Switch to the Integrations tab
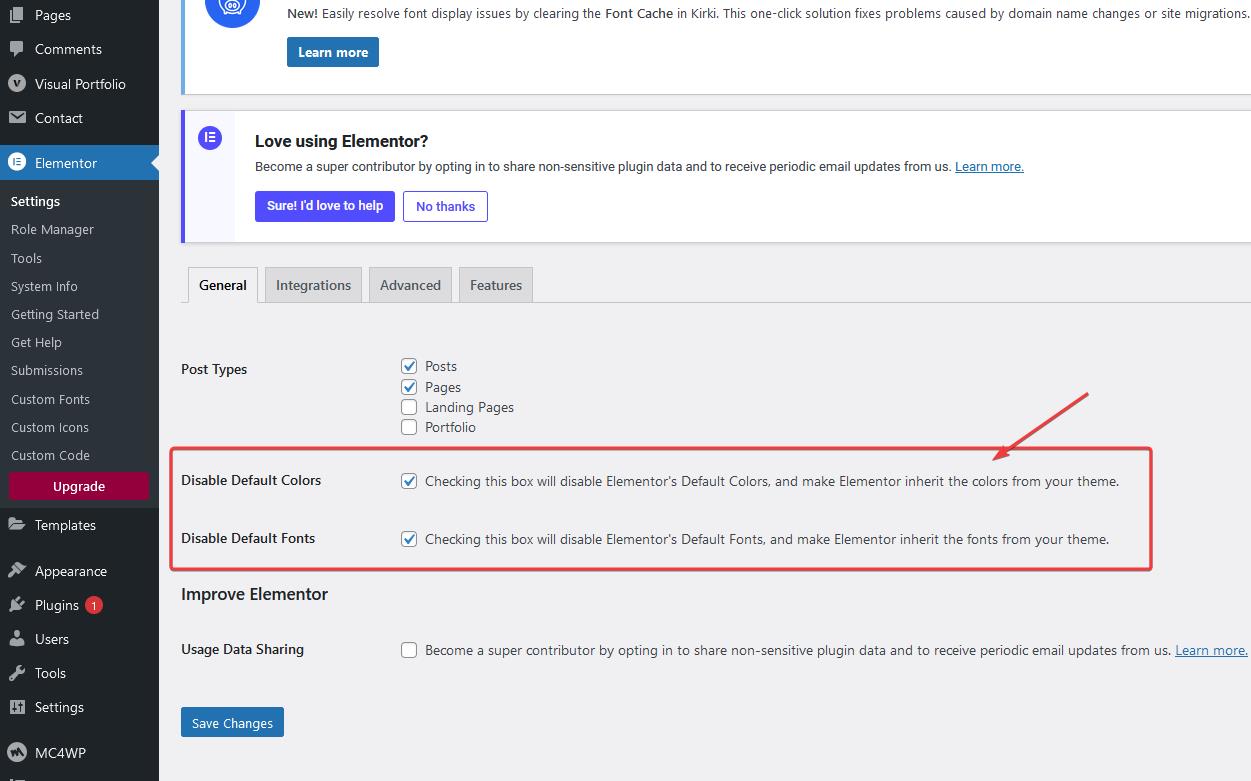 click(x=314, y=285)
